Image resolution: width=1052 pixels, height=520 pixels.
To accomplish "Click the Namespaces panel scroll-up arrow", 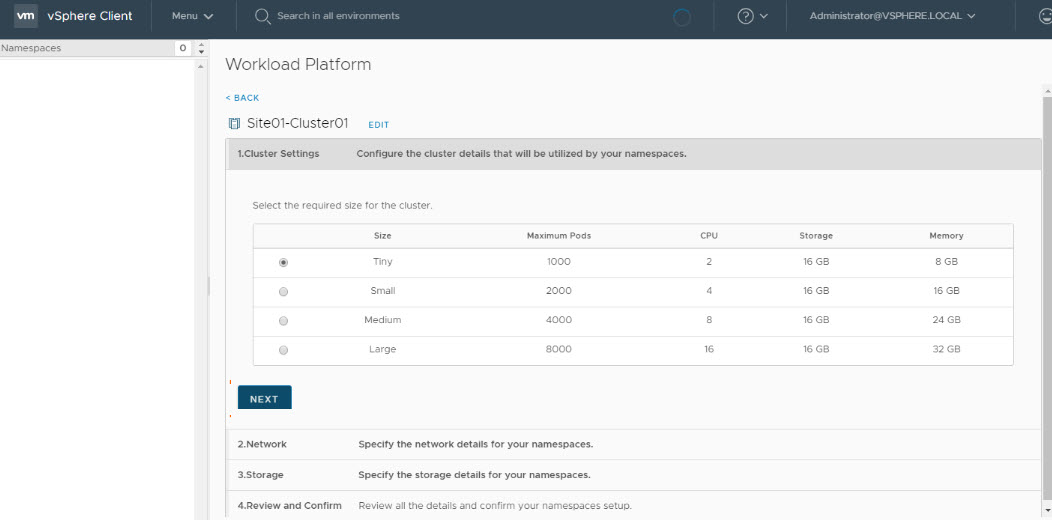I will pos(201,44).
